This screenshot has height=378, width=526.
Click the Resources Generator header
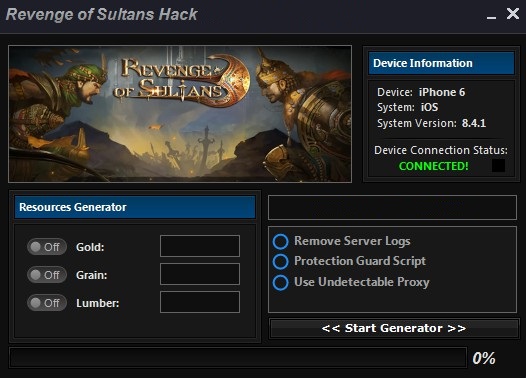coord(135,207)
